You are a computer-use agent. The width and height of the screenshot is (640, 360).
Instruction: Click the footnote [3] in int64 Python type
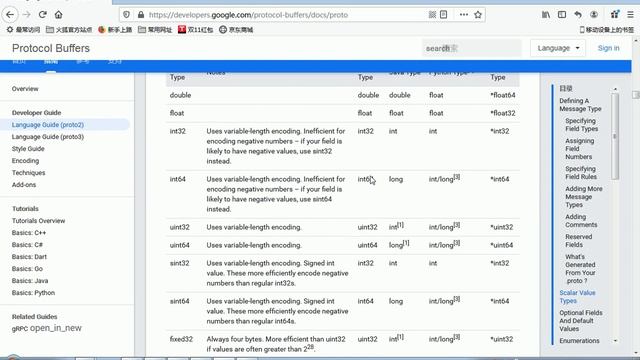(x=457, y=177)
